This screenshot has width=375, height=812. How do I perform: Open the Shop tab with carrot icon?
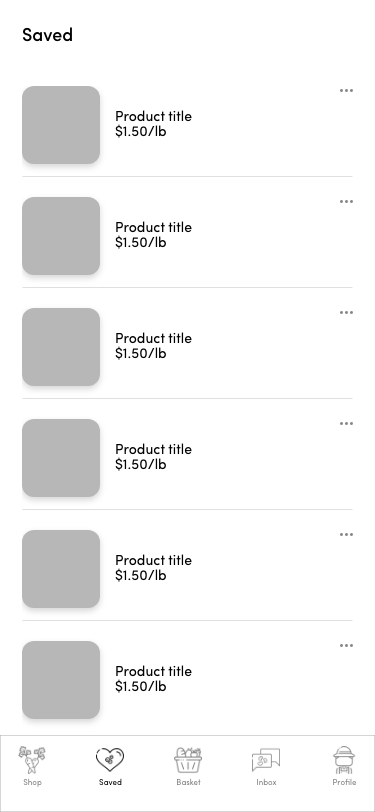tap(32, 760)
